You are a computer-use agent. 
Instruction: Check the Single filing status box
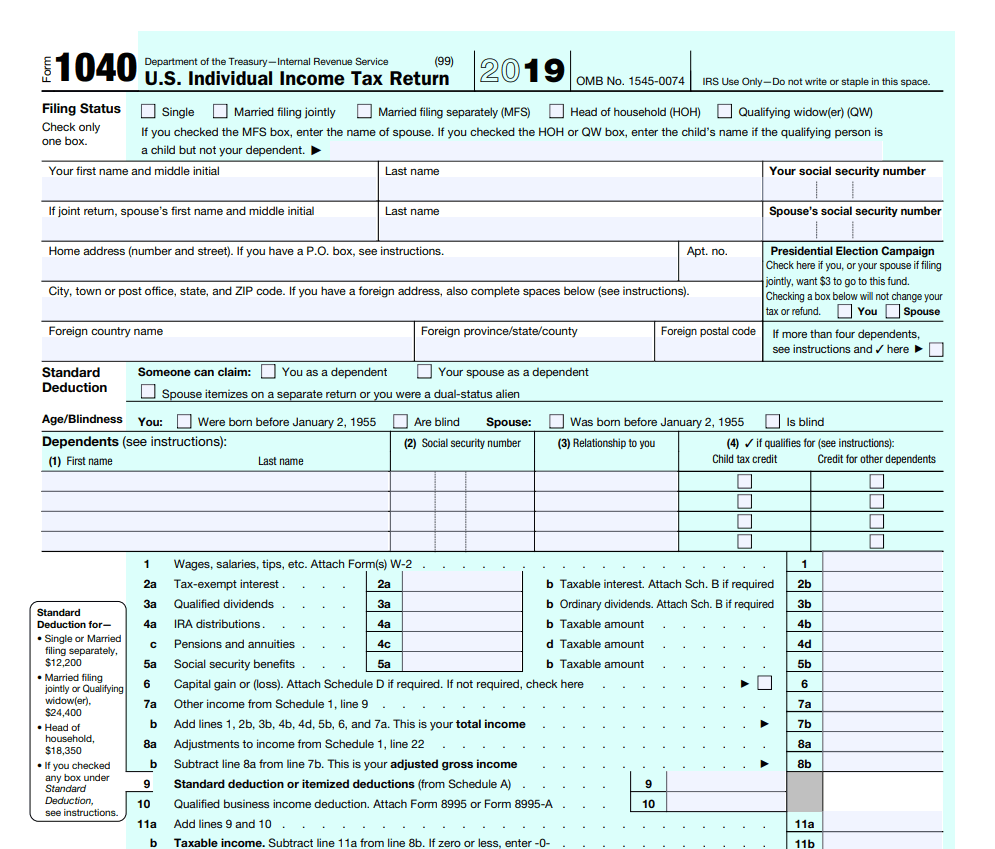148,112
